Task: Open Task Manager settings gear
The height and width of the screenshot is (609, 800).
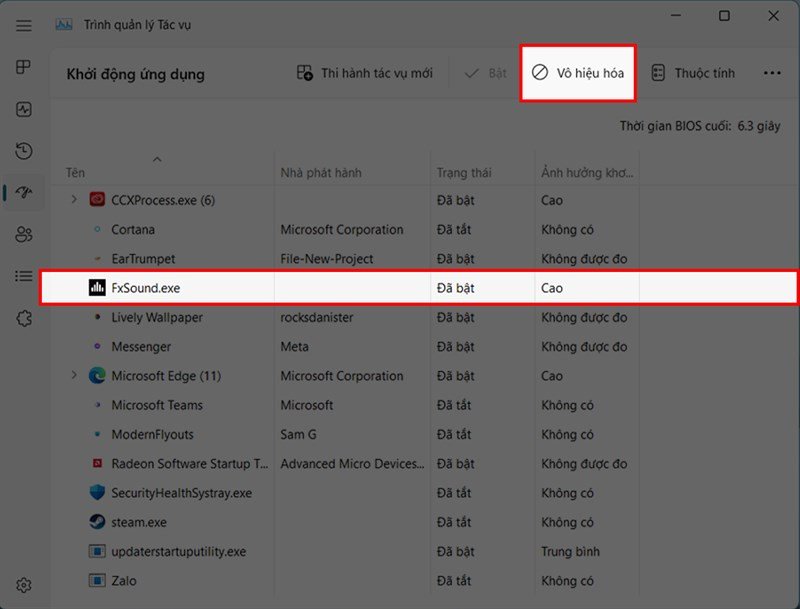Action: [x=23, y=585]
